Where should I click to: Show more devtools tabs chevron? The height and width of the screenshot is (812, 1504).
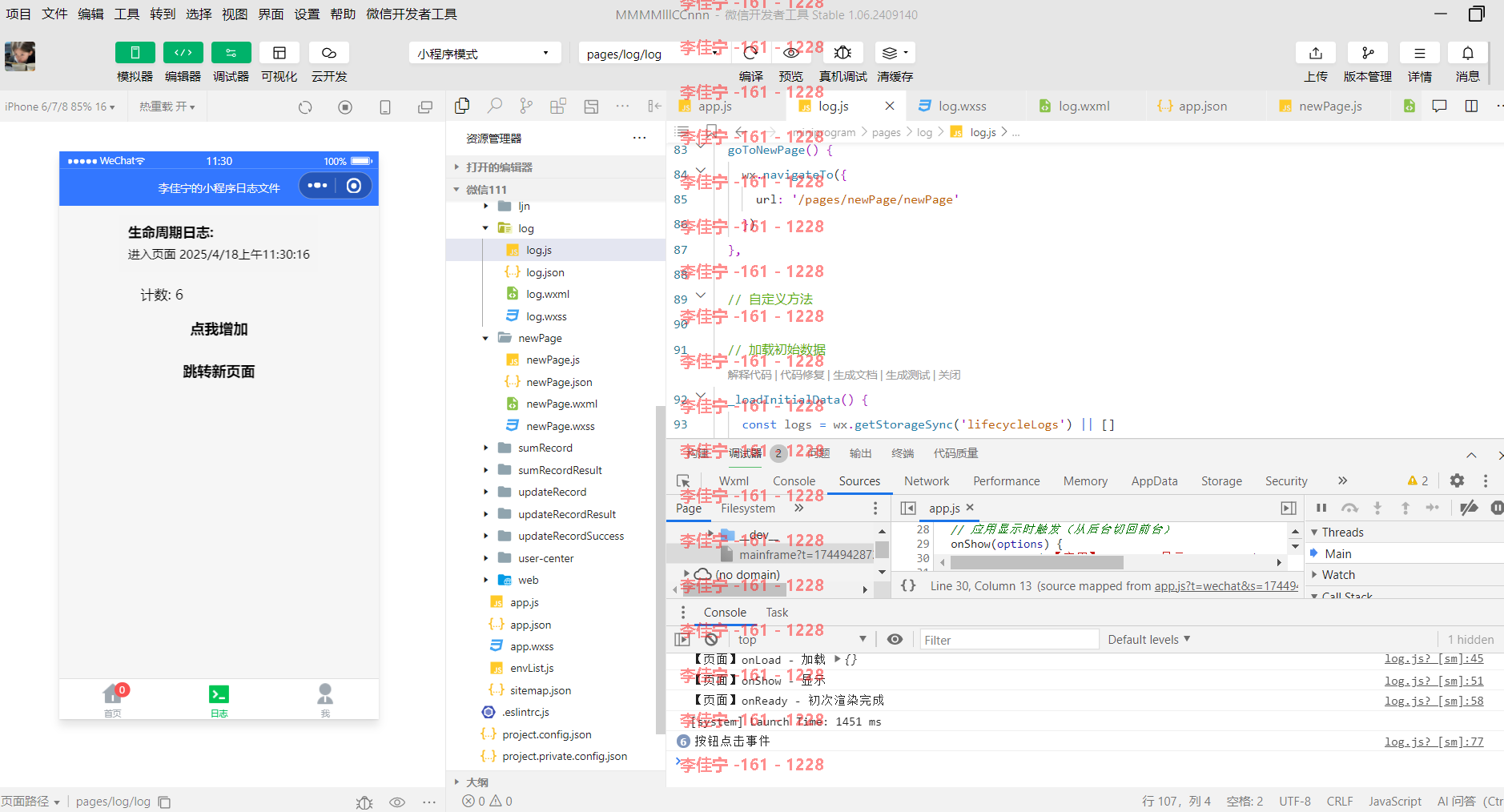[x=1342, y=480]
